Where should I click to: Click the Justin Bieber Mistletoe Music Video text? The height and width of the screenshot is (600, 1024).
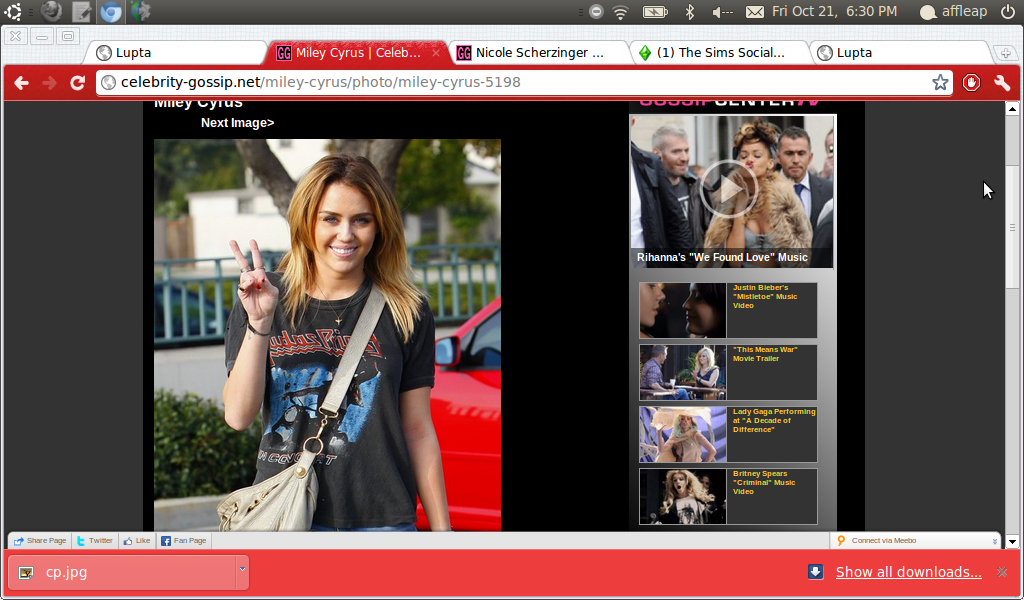[765, 296]
